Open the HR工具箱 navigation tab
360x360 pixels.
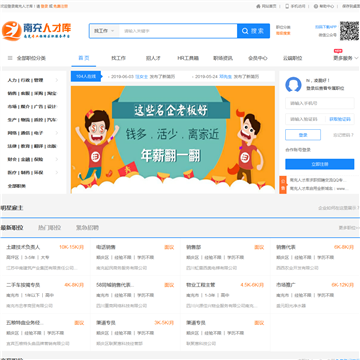(188, 58)
